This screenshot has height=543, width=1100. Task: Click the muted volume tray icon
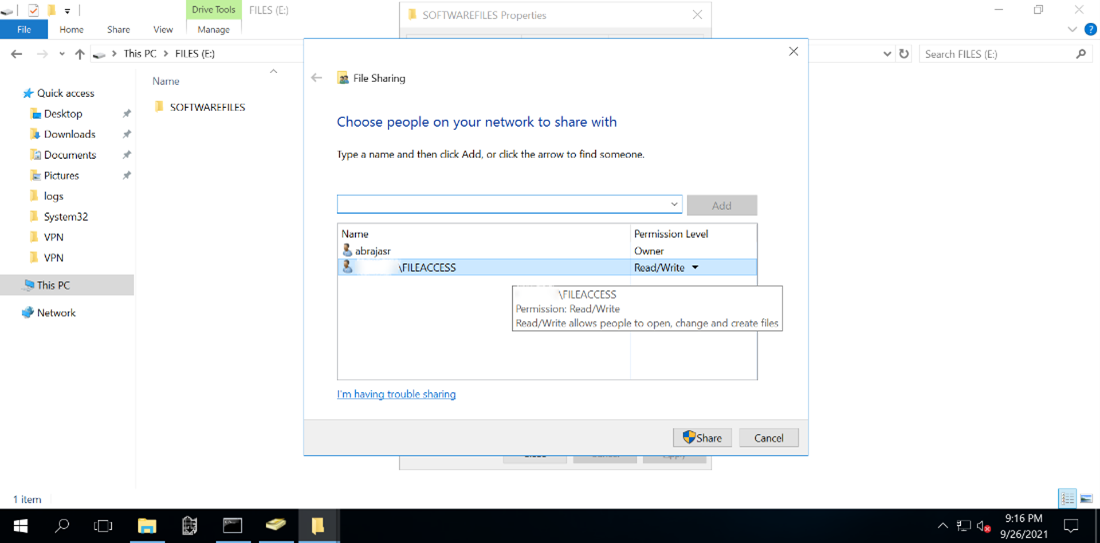tap(984, 525)
